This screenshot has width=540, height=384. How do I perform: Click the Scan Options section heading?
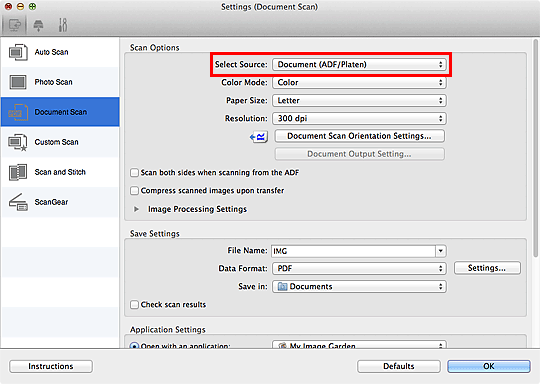click(155, 48)
